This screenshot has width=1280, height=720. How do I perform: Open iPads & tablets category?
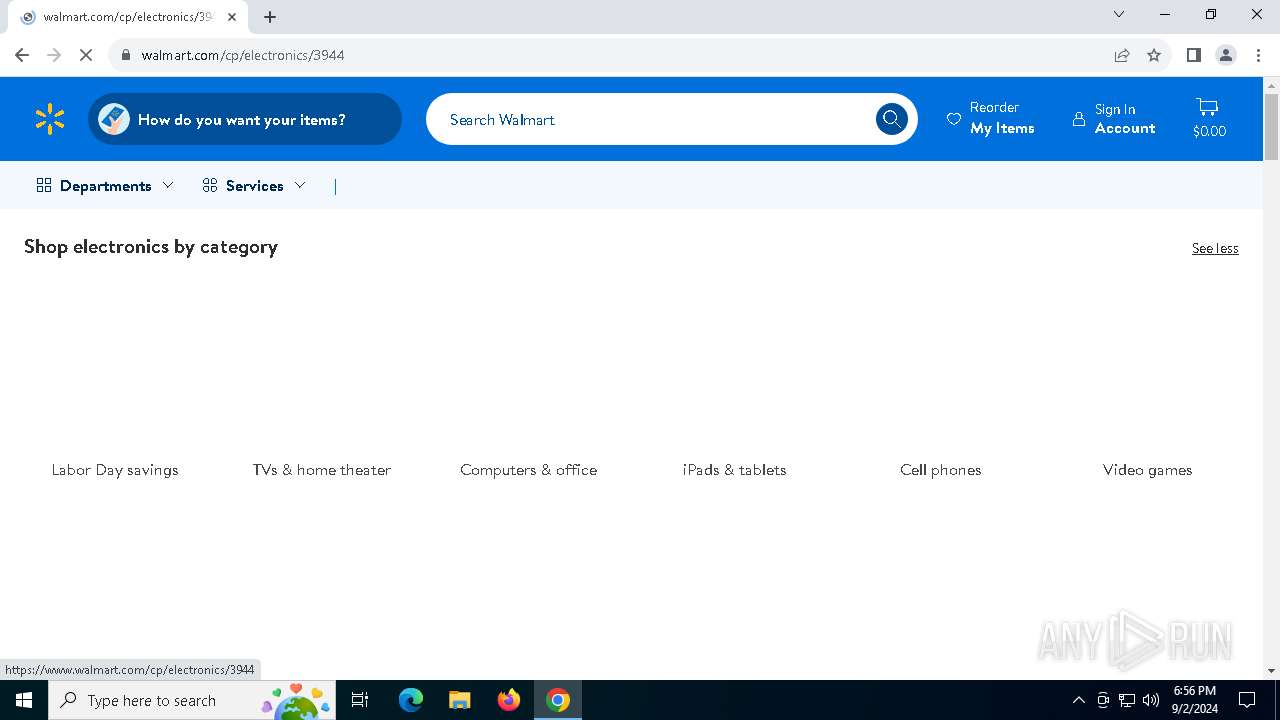(x=735, y=469)
